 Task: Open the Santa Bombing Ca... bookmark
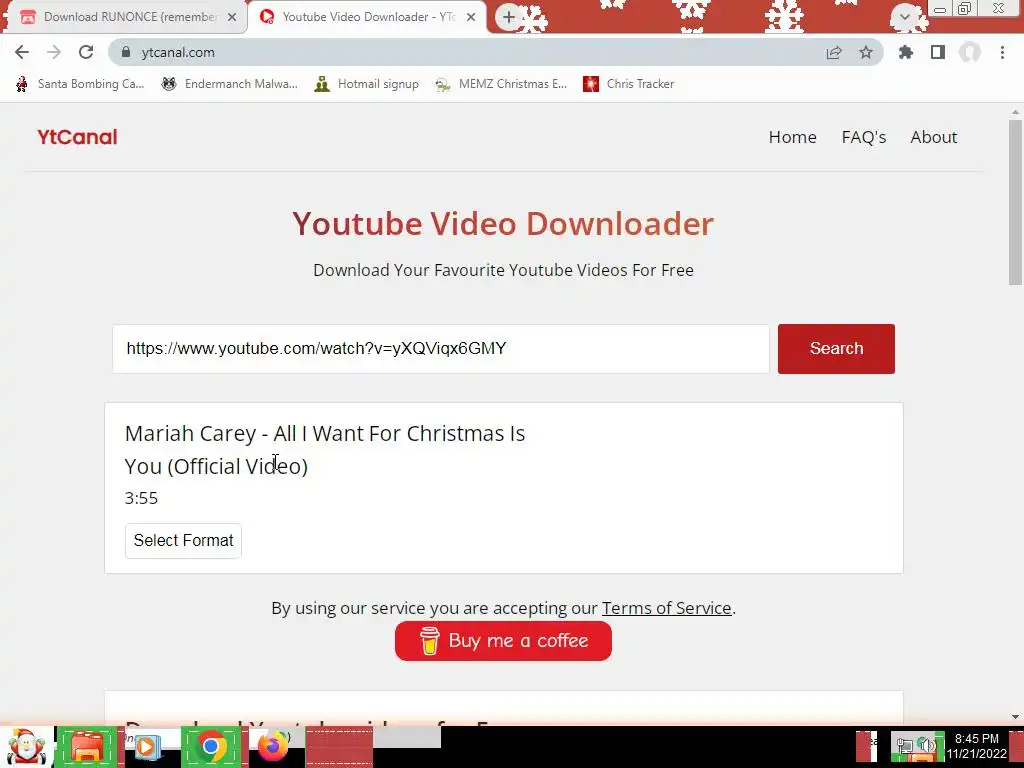pyautogui.click(x=80, y=84)
